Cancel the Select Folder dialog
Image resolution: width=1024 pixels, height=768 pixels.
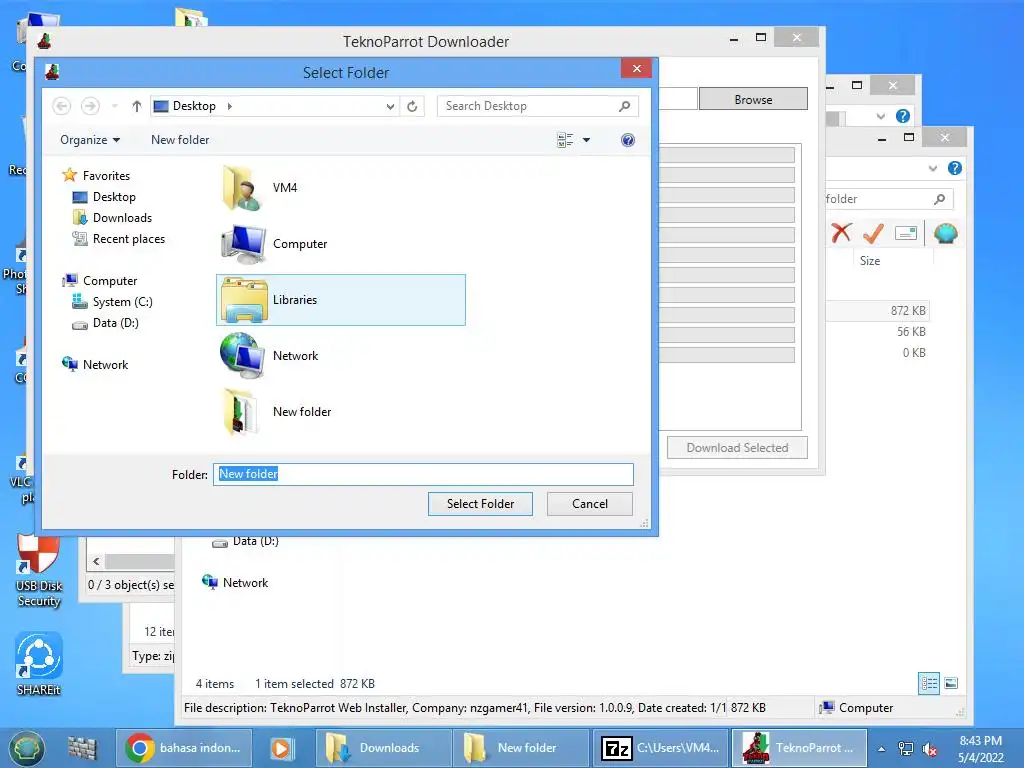pos(590,504)
